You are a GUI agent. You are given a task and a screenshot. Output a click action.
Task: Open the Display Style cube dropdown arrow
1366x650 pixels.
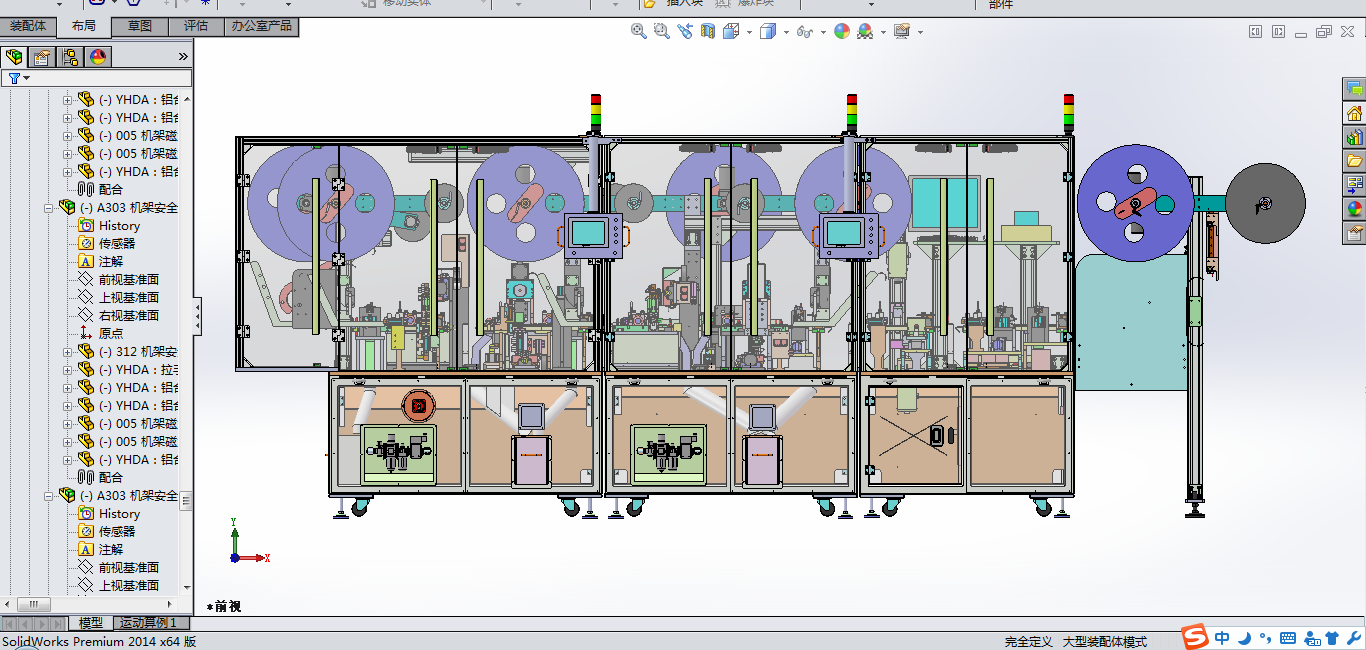[786, 32]
